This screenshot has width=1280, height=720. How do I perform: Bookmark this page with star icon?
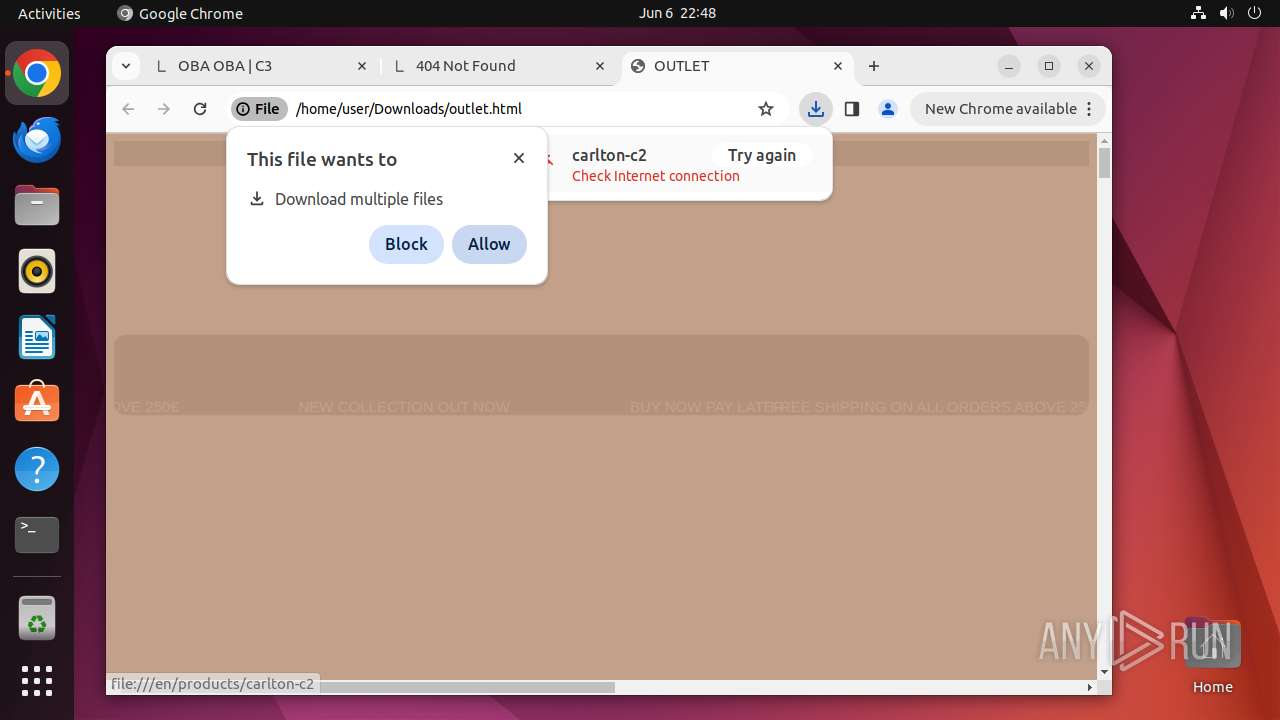tap(766, 109)
